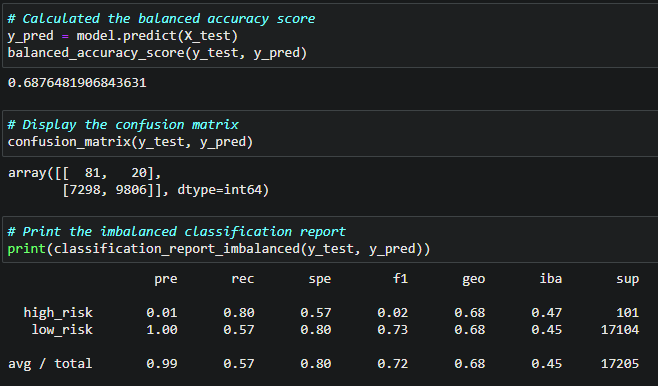Select avg / total recall value 0.57

(x=239, y=364)
